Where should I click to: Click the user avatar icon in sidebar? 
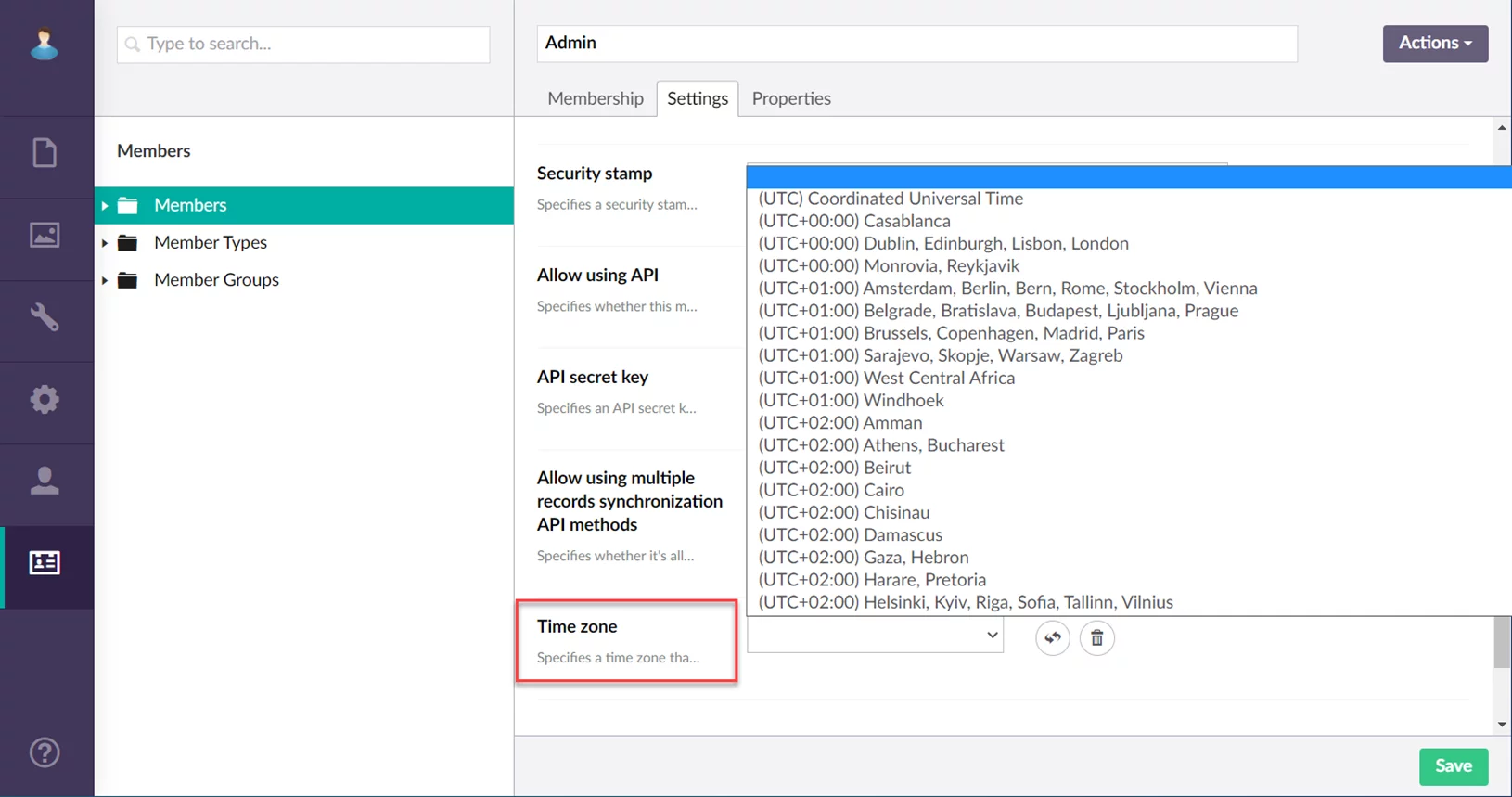[x=44, y=44]
